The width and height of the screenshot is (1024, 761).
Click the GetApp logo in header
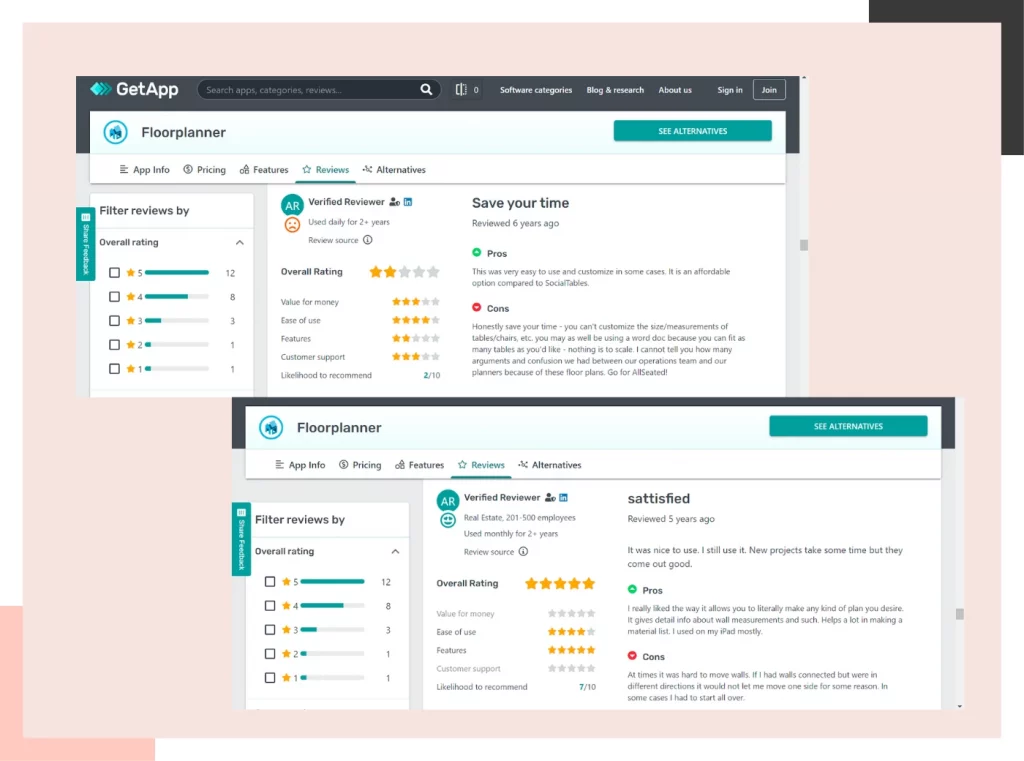click(x=135, y=89)
